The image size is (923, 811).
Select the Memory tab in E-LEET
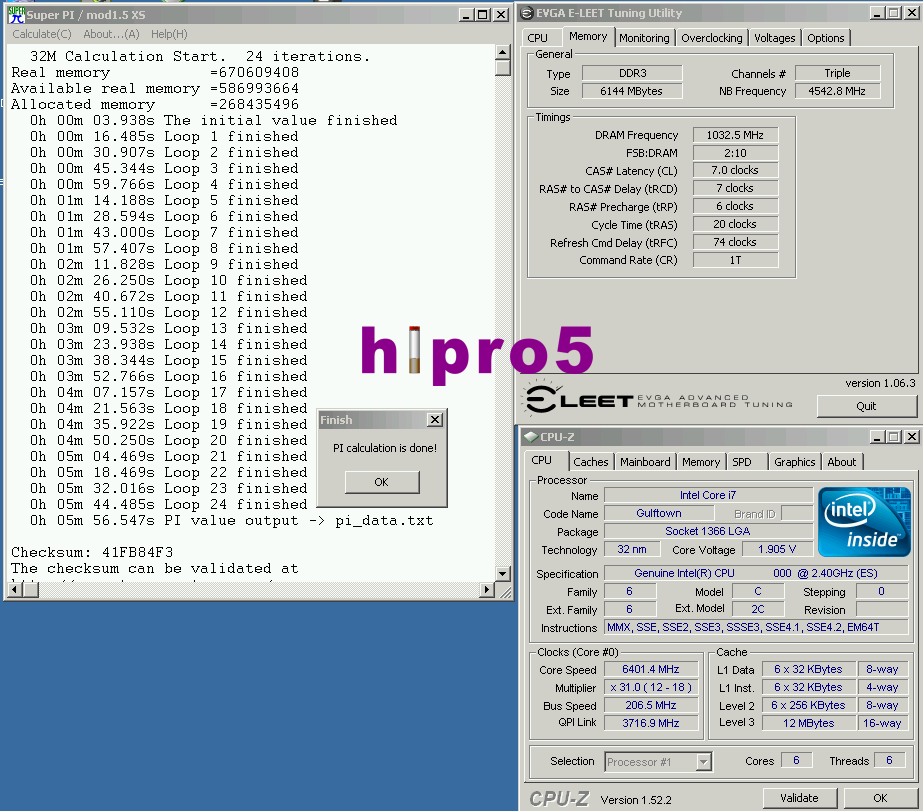point(588,36)
